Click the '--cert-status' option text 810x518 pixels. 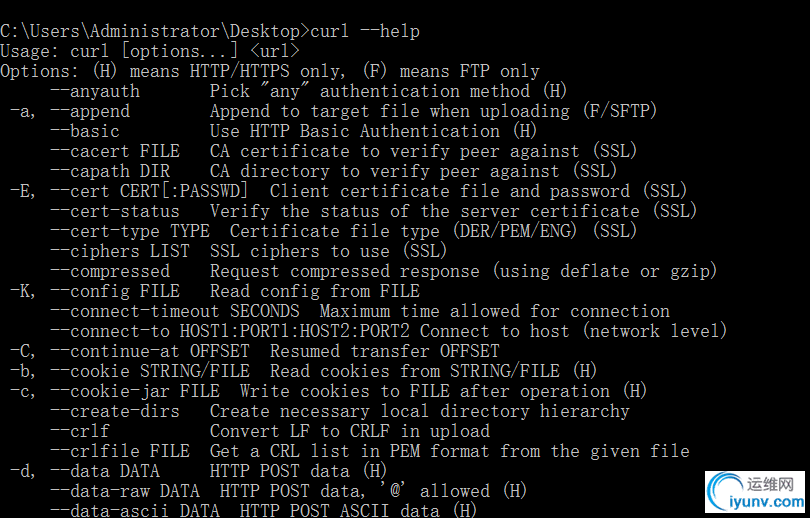pos(115,211)
